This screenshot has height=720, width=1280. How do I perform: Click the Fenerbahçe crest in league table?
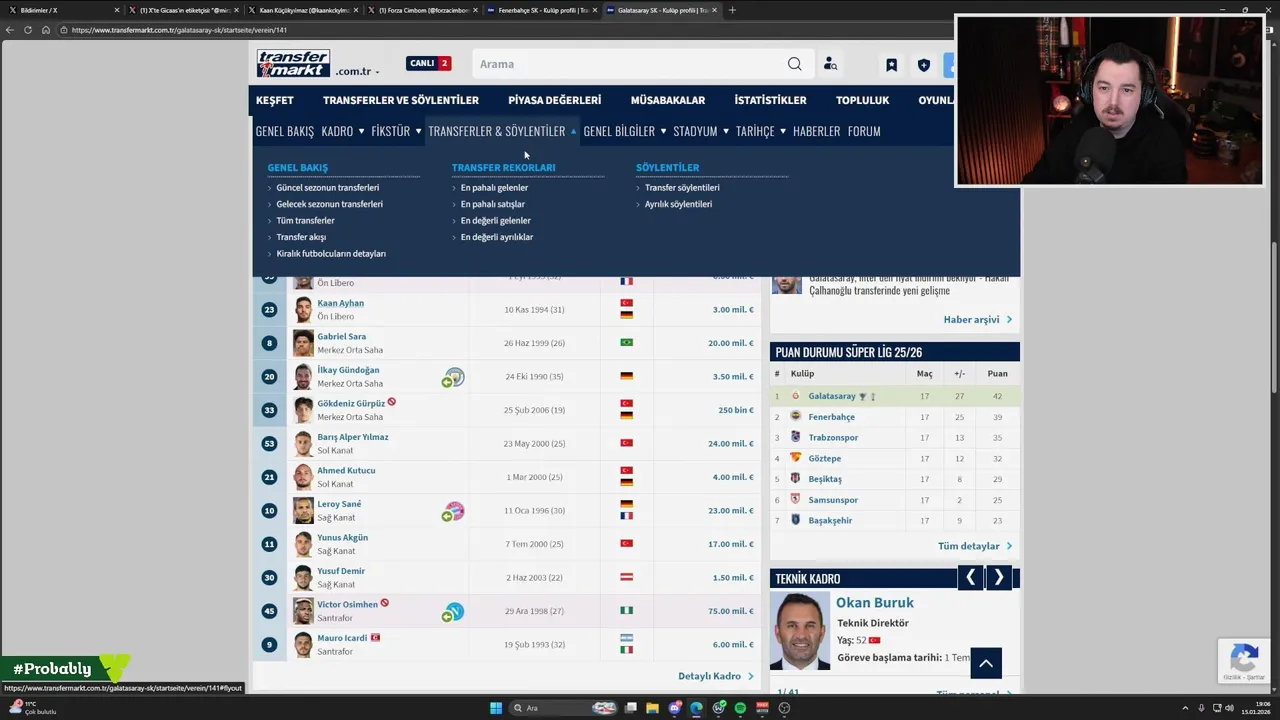tap(796, 416)
